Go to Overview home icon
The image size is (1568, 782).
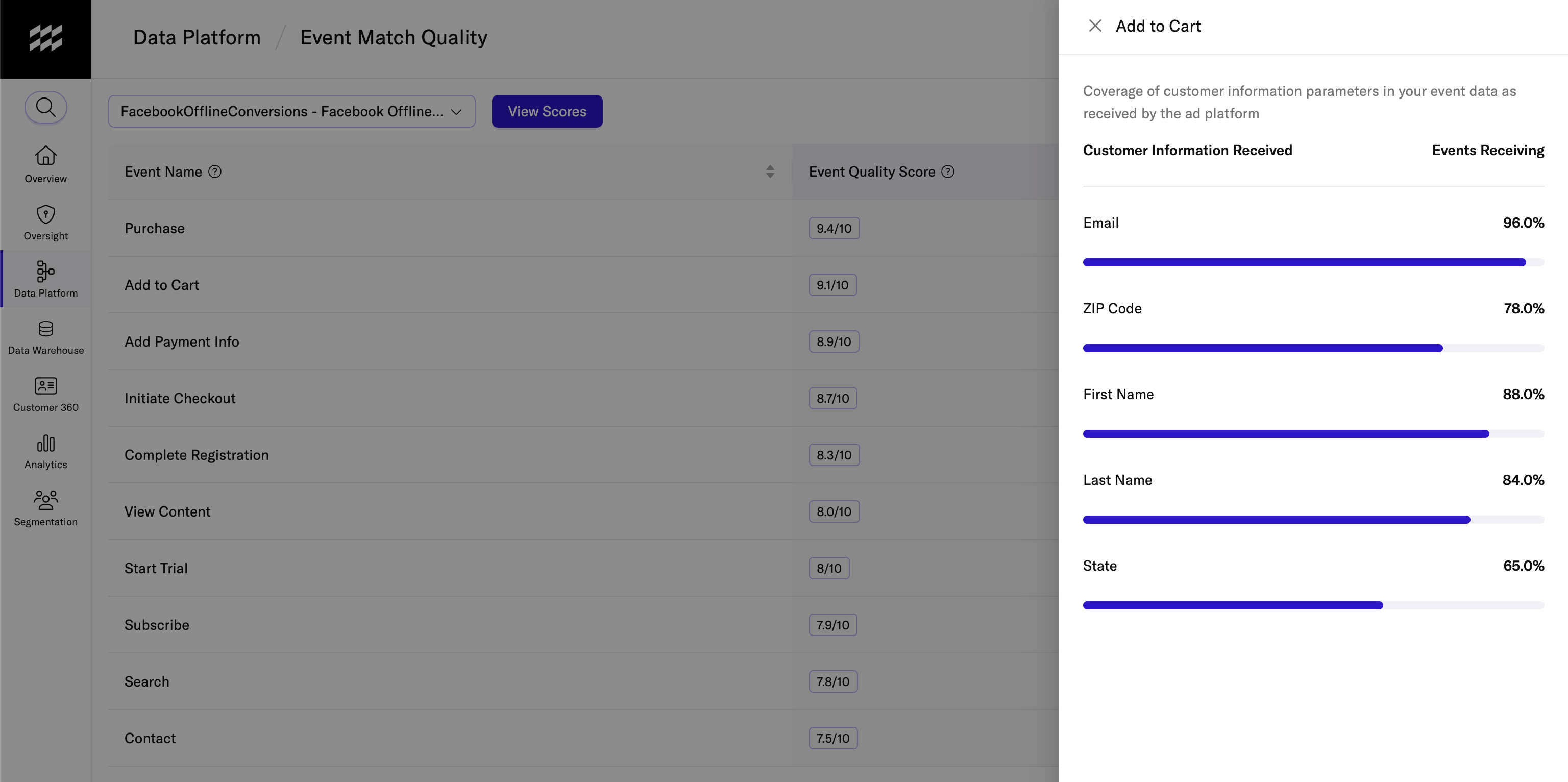(x=45, y=156)
